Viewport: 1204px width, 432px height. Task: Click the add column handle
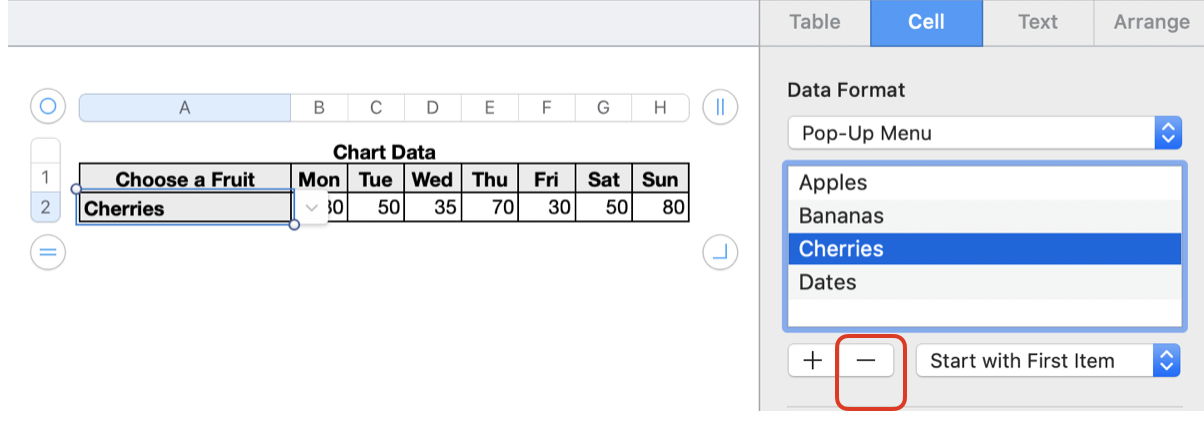[720, 106]
